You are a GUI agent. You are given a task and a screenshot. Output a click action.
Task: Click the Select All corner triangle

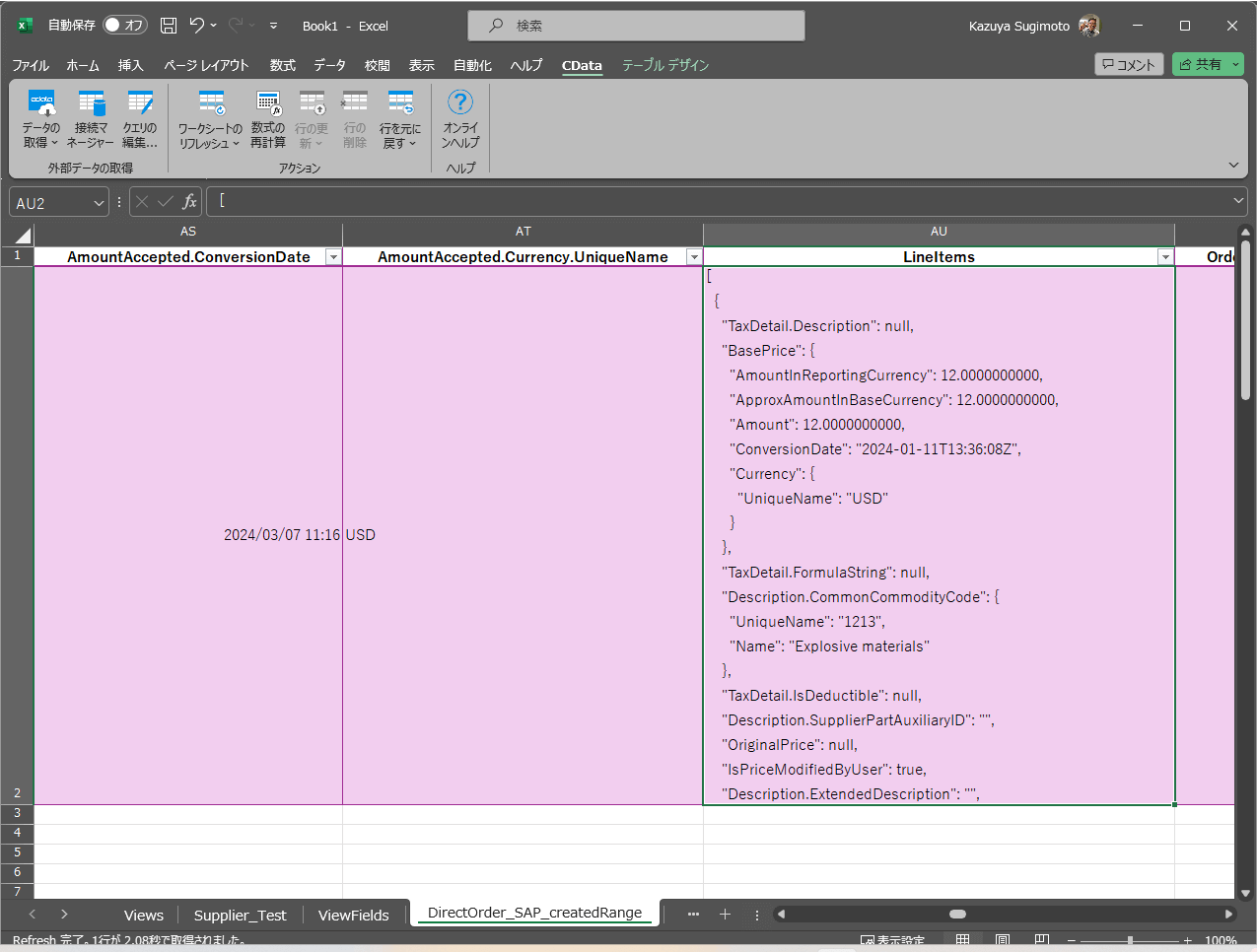22,235
